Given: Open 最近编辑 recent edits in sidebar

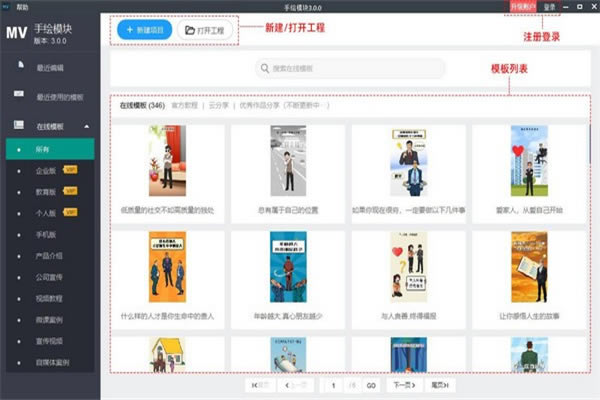Looking at the screenshot, I should 50,68.
